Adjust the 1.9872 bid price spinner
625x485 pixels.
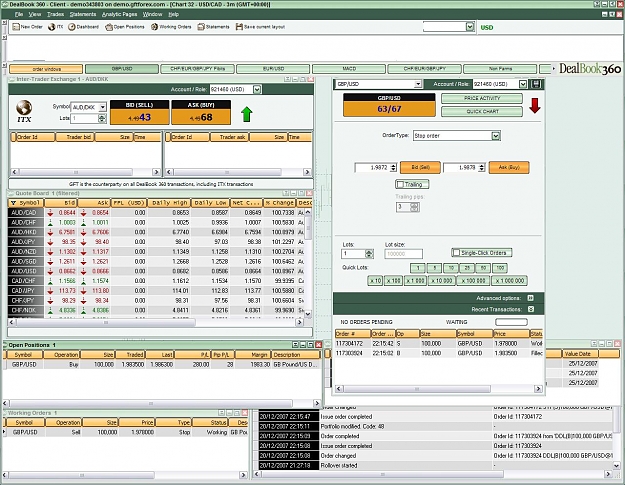393,168
